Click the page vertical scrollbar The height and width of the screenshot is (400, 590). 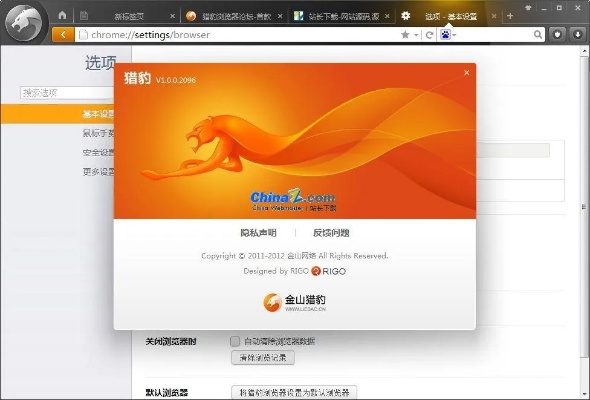coord(584,207)
